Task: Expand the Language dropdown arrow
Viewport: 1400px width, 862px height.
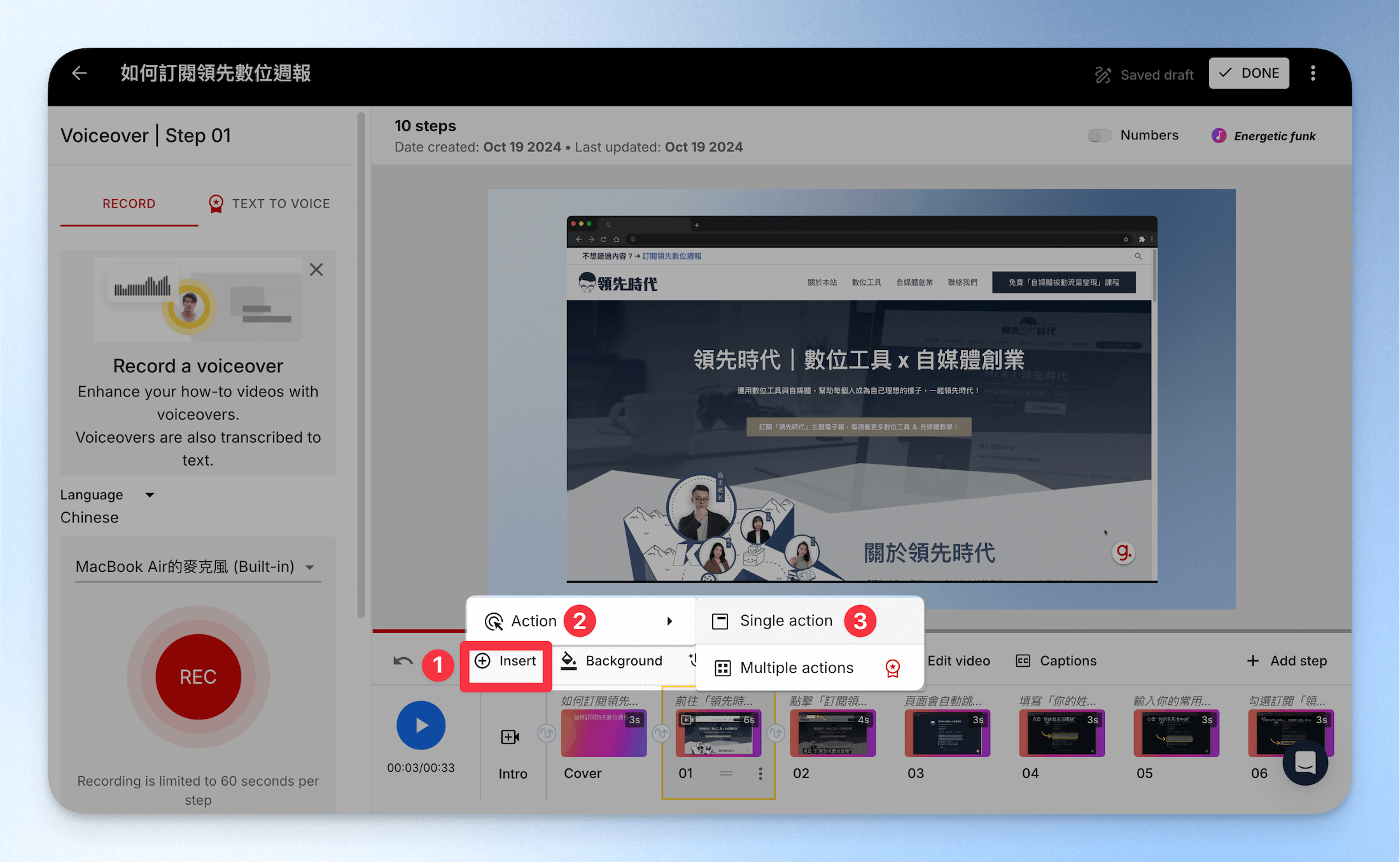Action: pyautogui.click(x=150, y=495)
